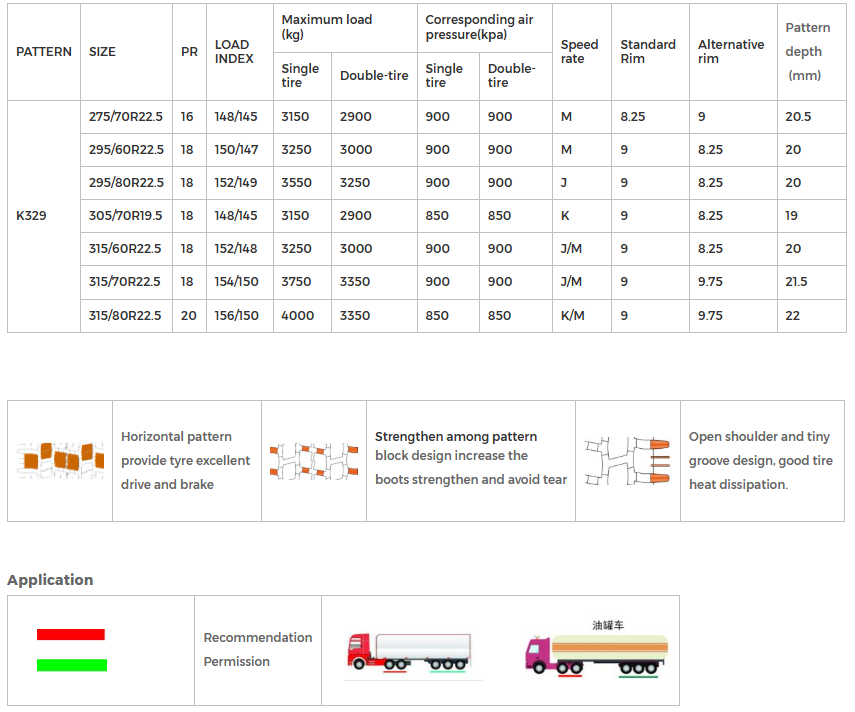Click load index '150/147'

pyautogui.click(x=236, y=149)
